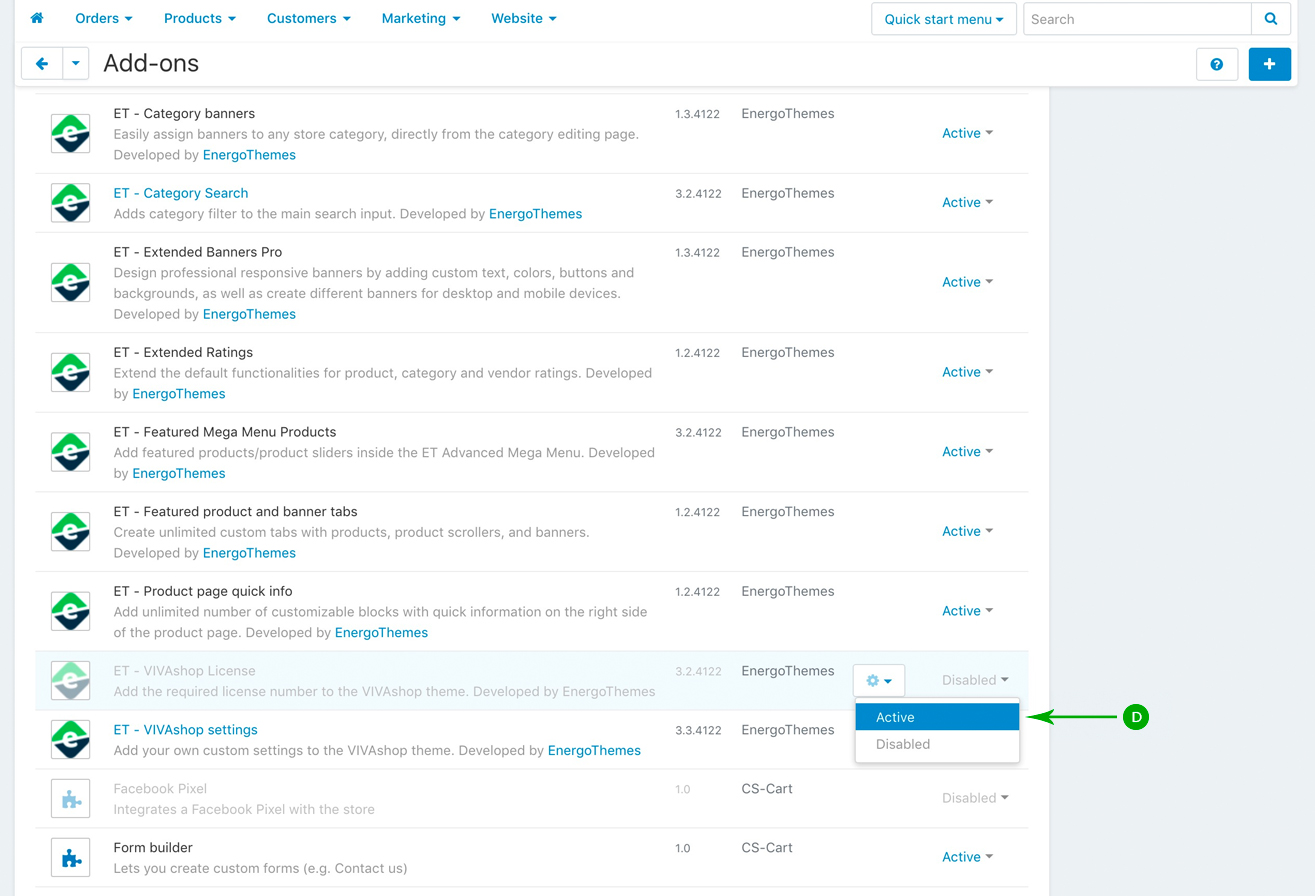Open status dropdown for ET - Extended Ratings

968,372
